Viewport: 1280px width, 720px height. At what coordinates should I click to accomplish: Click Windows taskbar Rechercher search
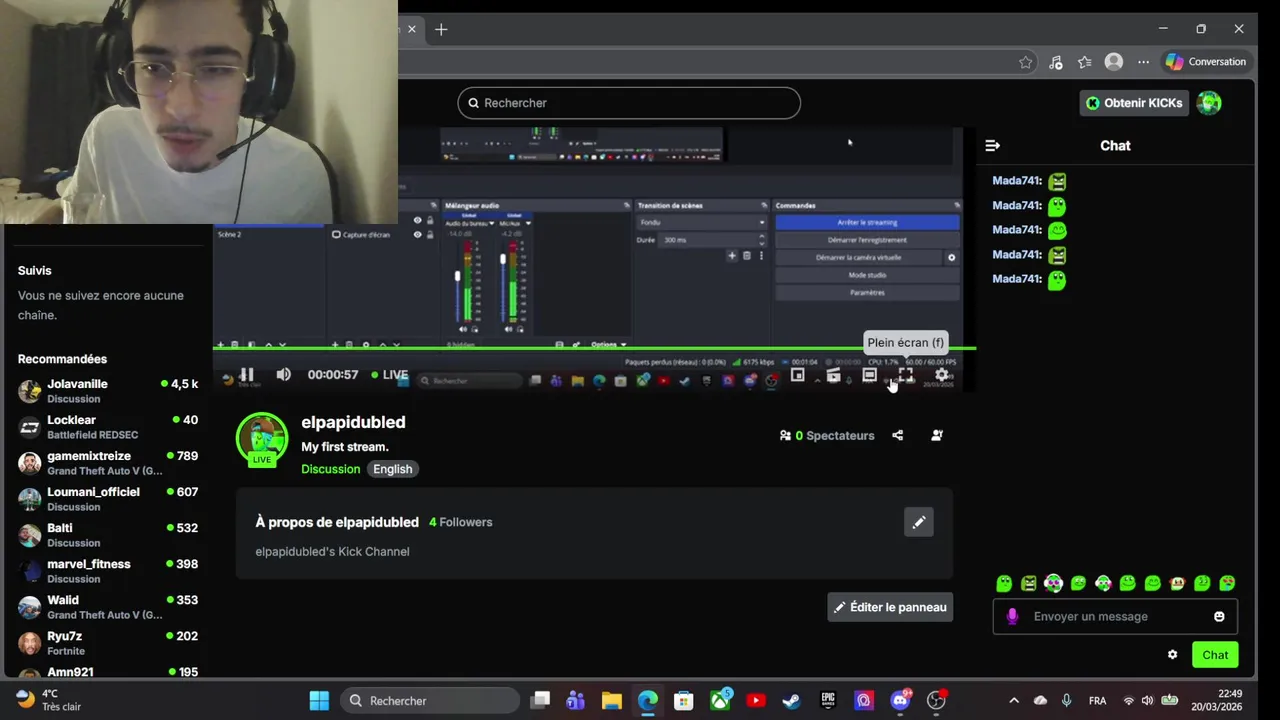(431, 701)
